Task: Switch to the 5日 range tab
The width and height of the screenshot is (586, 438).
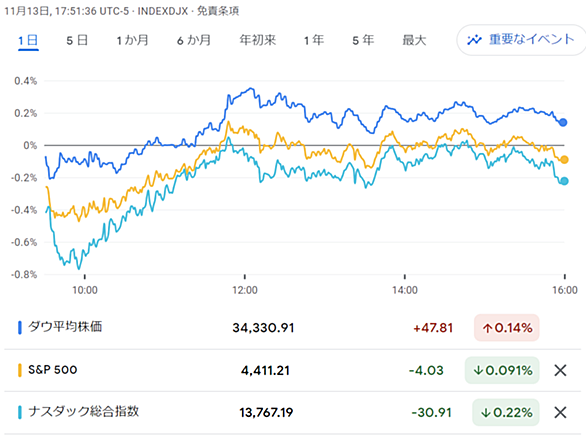Action: pyautogui.click(x=77, y=40)
